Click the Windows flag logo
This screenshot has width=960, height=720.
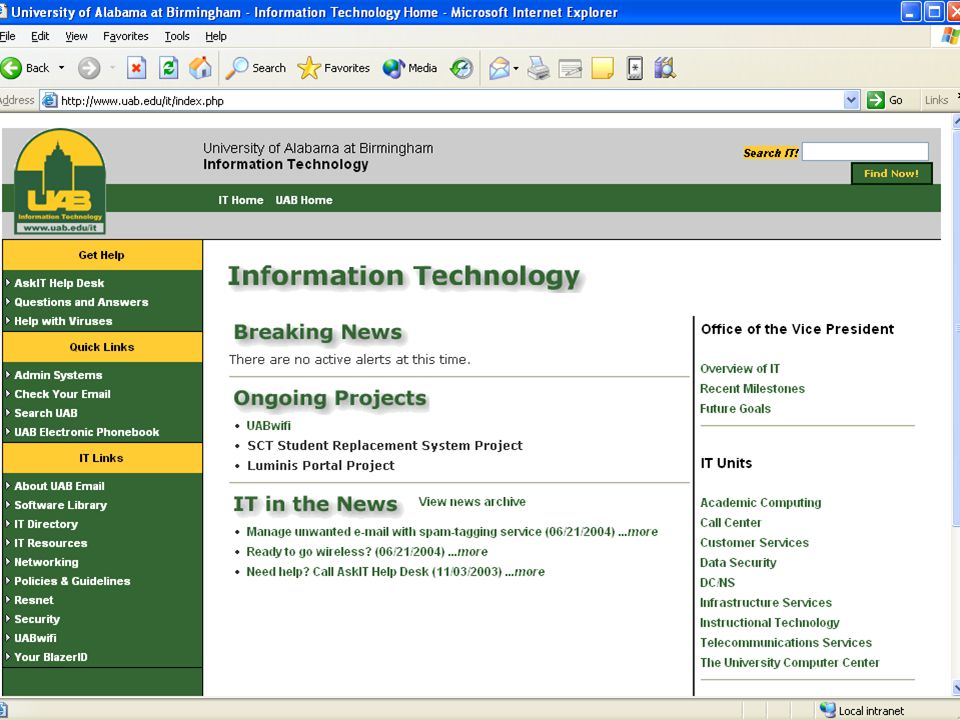point(951,36)
